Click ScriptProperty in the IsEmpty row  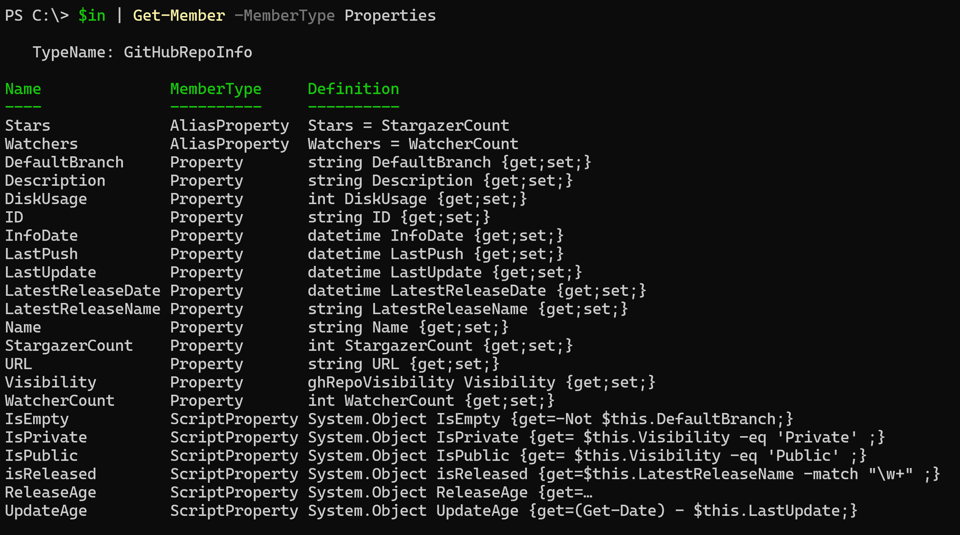coord(234,420)
